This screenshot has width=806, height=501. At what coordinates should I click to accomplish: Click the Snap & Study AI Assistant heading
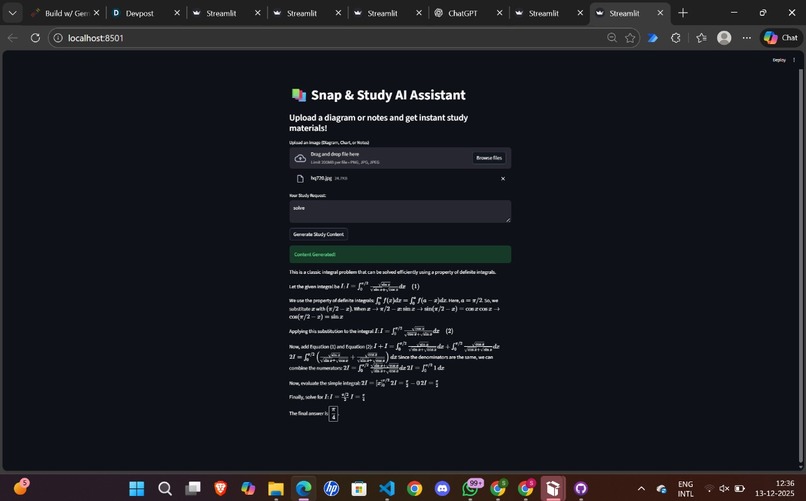(388, 95)
